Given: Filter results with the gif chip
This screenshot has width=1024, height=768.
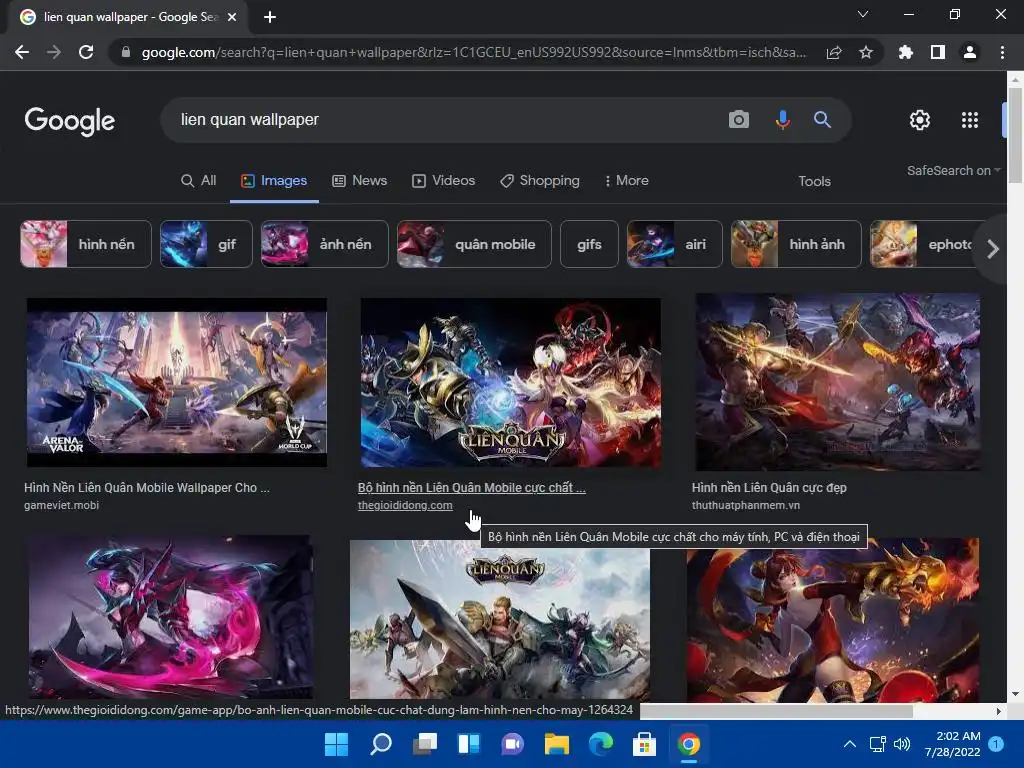Looking at the screenshot, I should [206, 244].
